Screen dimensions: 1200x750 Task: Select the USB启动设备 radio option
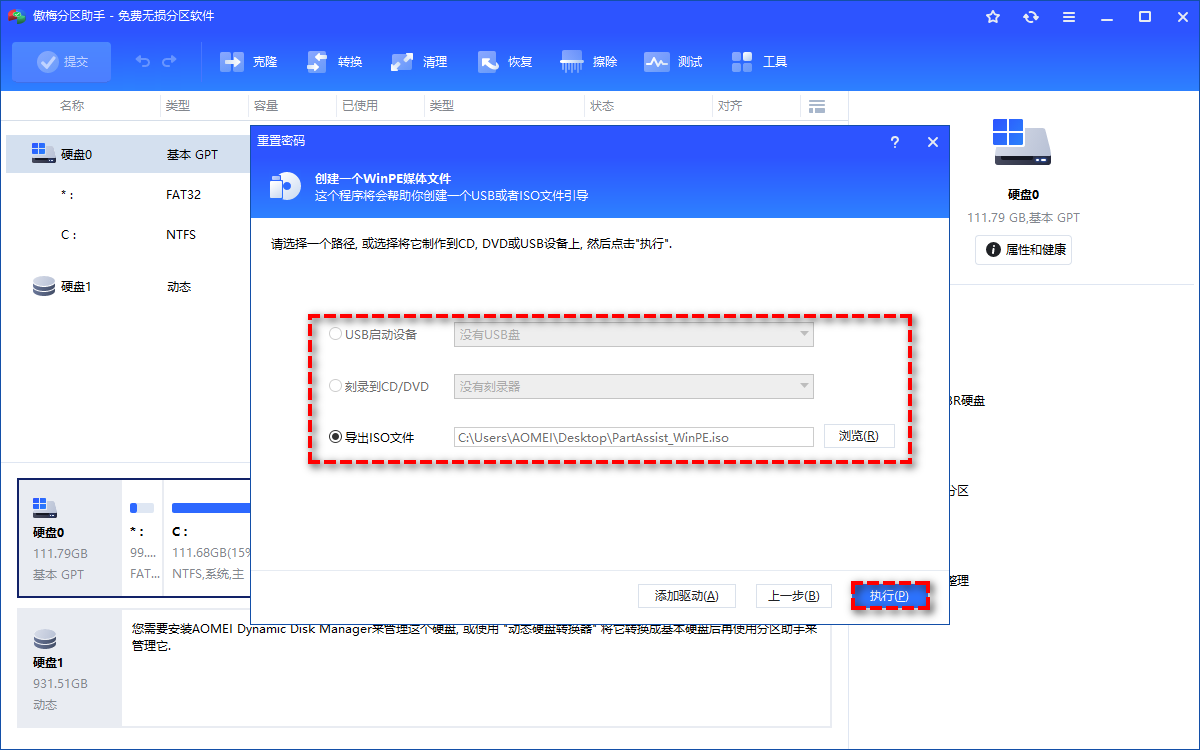336,334
